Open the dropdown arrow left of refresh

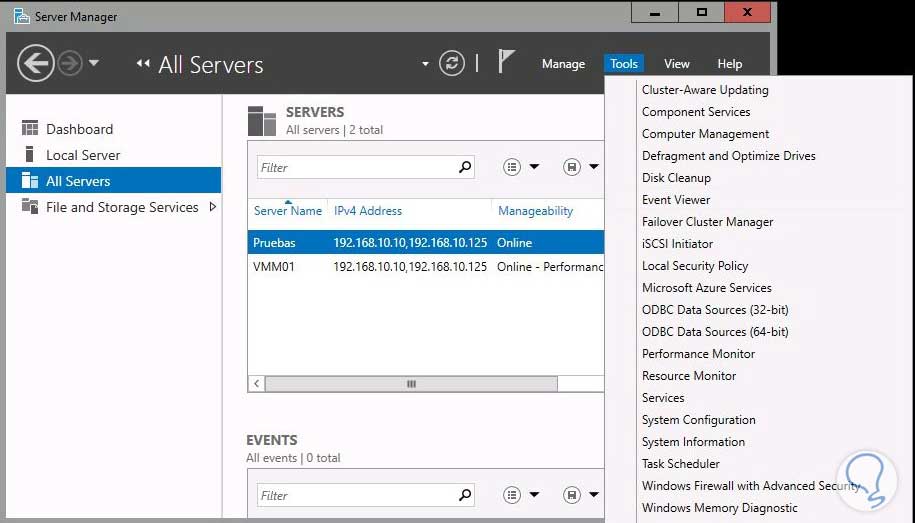tap(425, 64)
